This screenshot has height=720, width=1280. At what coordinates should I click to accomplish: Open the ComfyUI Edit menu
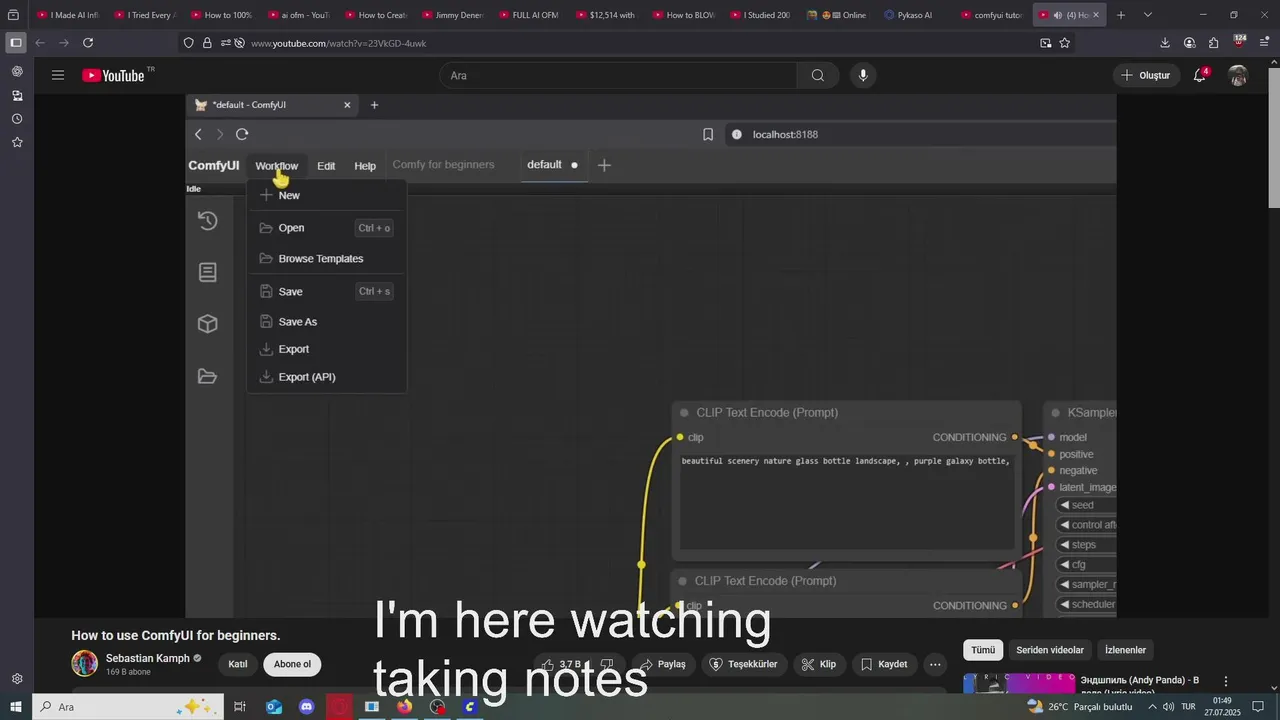point(326,166)
